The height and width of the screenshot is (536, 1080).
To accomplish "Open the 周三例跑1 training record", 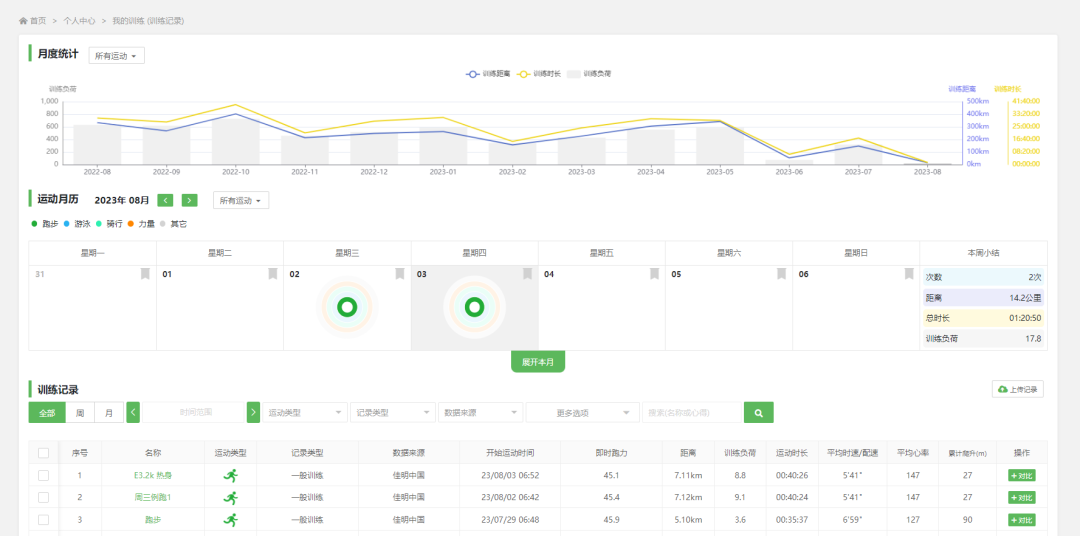I will click(x=153, y=497).
